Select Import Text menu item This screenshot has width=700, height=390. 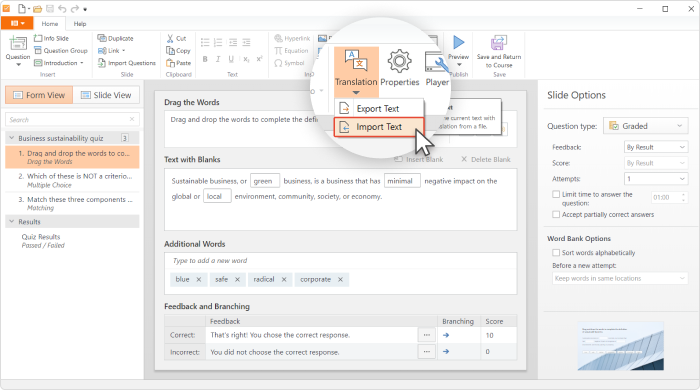tap(379, 127)
